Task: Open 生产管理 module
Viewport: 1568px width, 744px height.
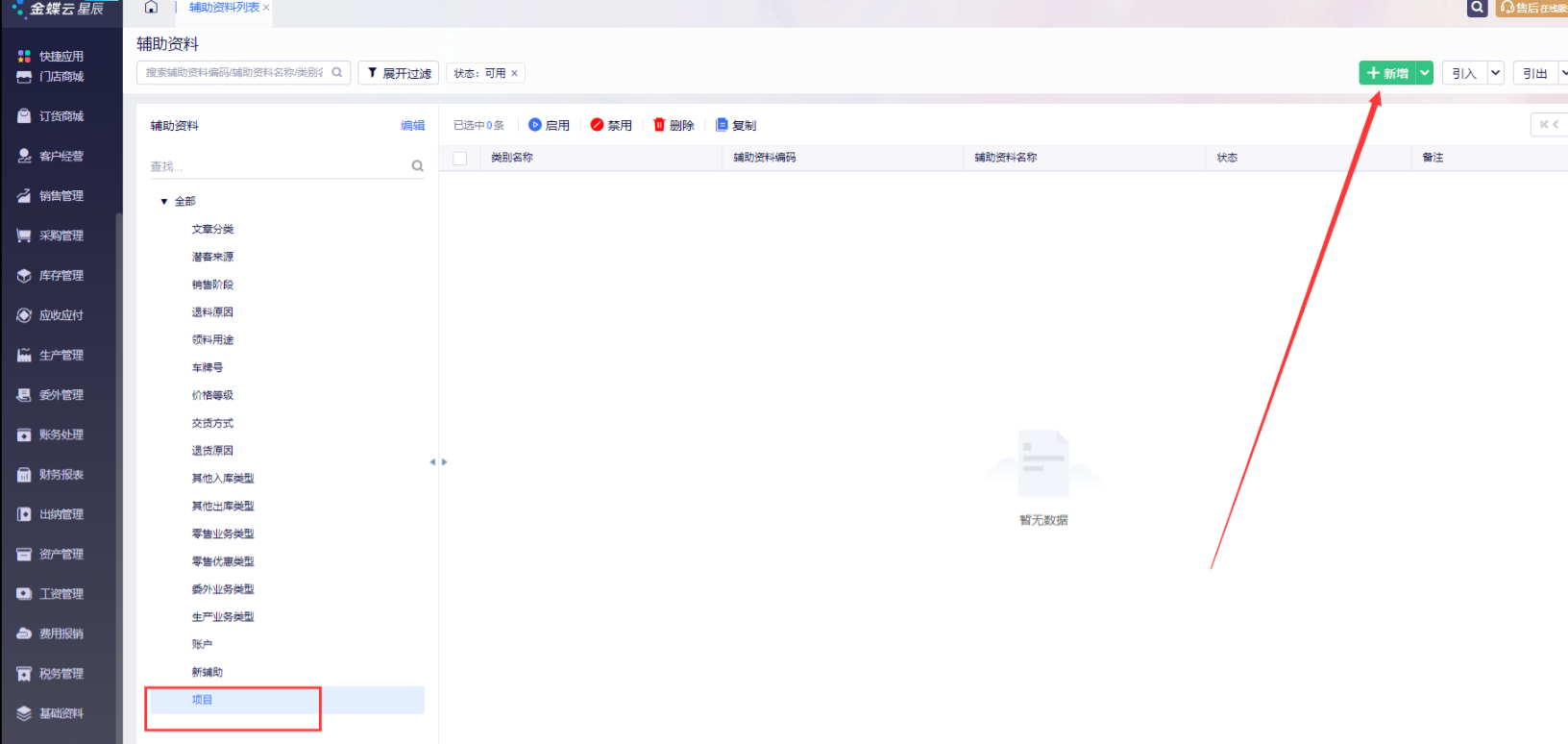Action: [x=50, y=356]
